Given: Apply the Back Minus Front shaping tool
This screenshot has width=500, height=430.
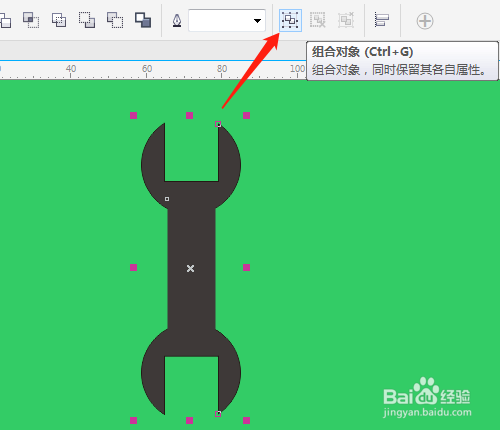Looking at the screenshot, I should click(x=115, y=20).
